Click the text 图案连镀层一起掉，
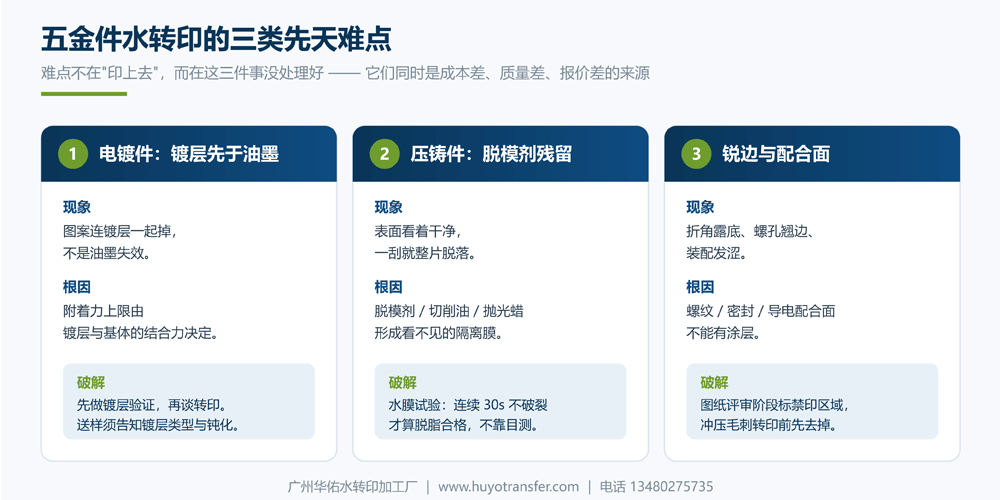1000x500 pixels. pos(119,231)
